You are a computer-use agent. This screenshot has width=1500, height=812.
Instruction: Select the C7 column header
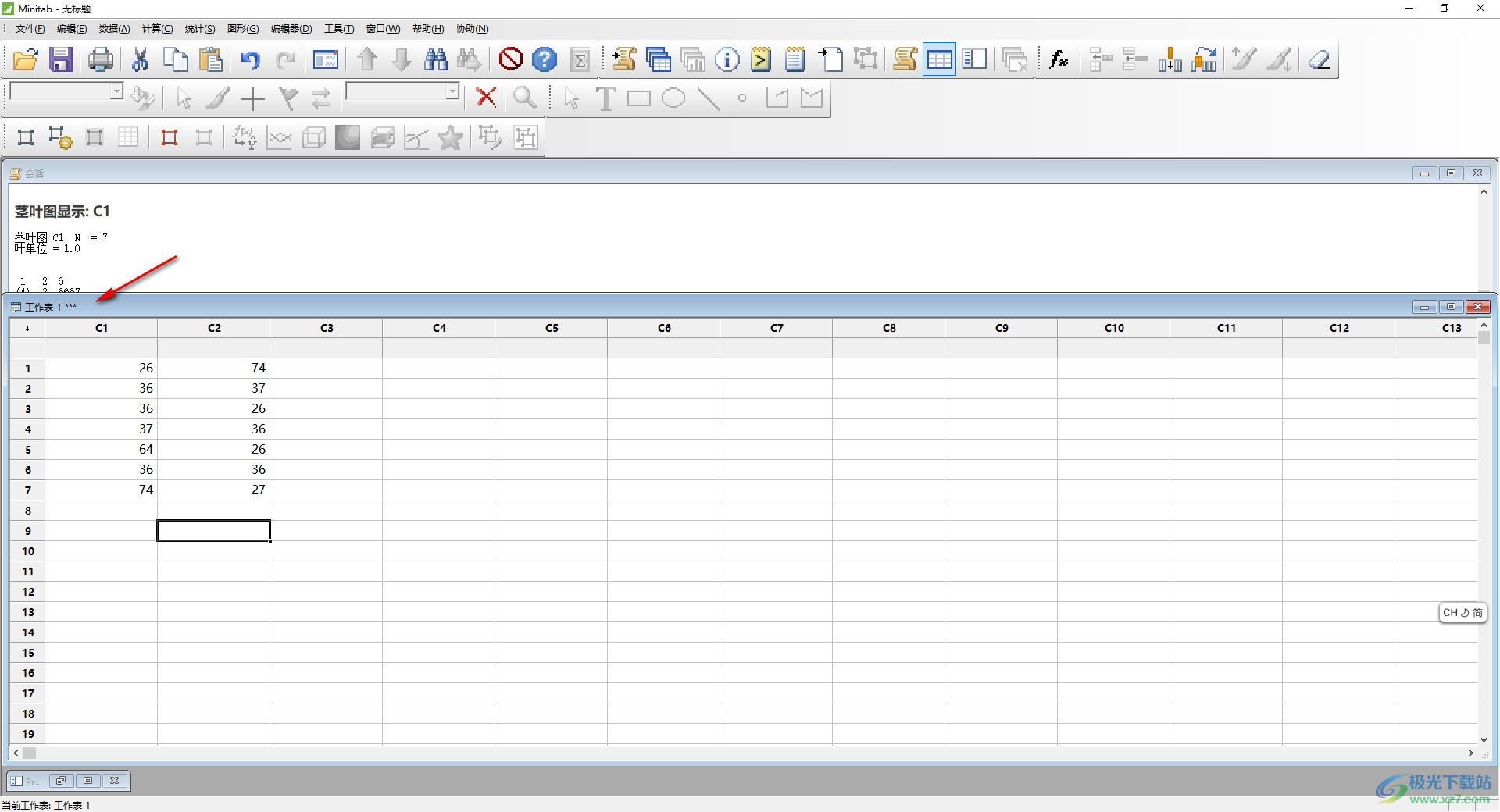tap(777, 328)
